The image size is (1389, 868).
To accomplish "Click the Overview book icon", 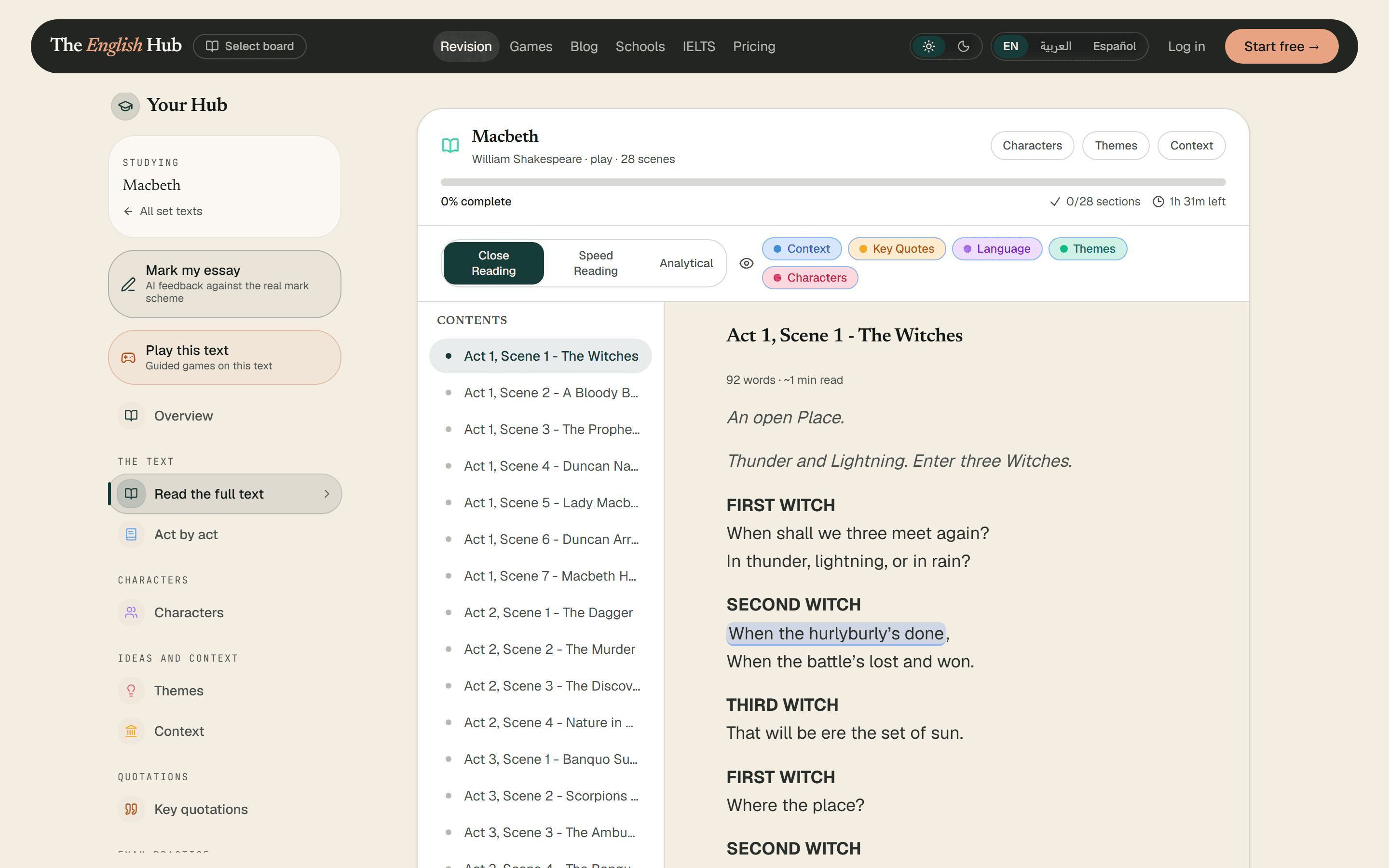I will 132,415.
